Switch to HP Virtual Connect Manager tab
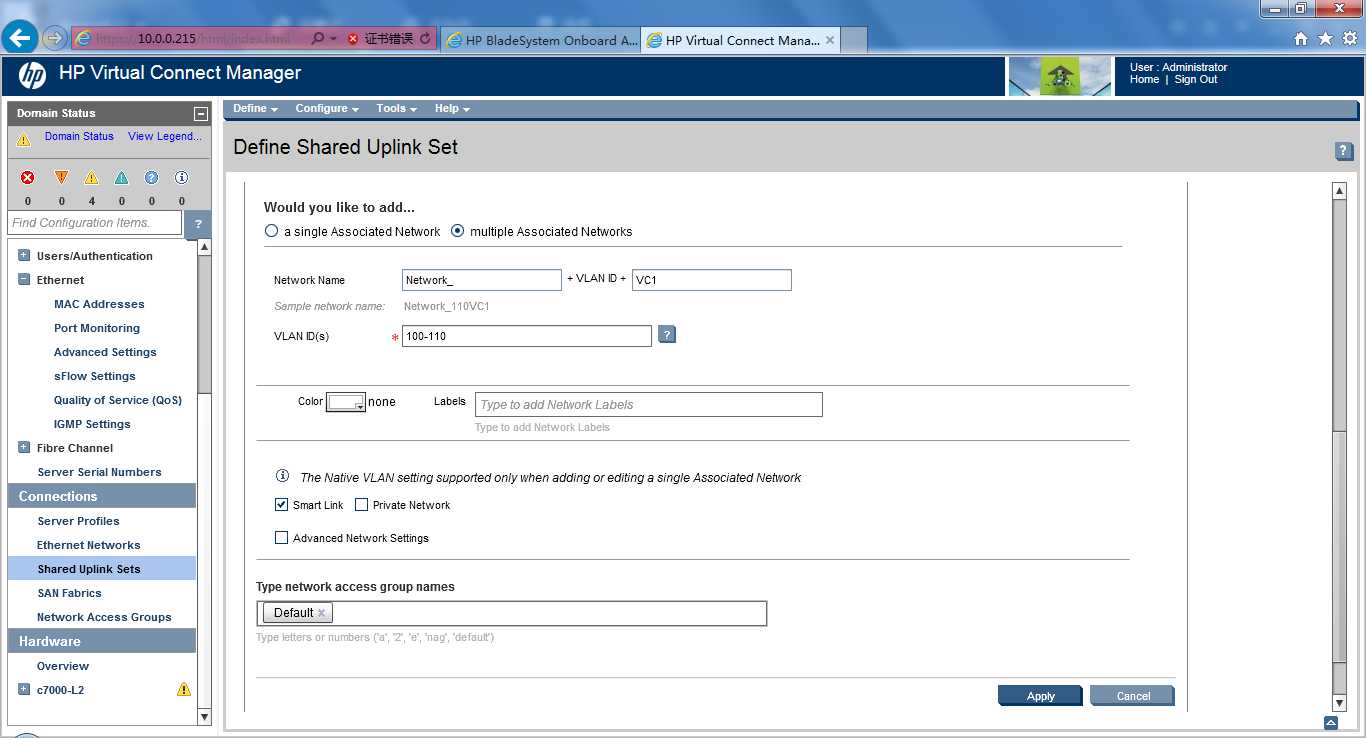Viewport: 1366px width, 738px height. coord(740,40)
